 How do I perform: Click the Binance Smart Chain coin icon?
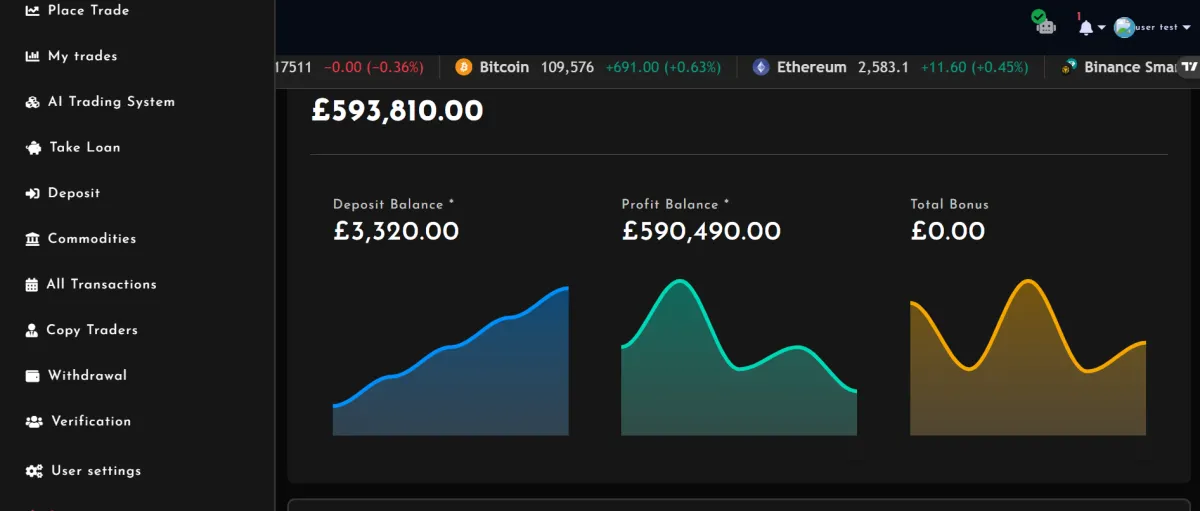coord(1069,67)
